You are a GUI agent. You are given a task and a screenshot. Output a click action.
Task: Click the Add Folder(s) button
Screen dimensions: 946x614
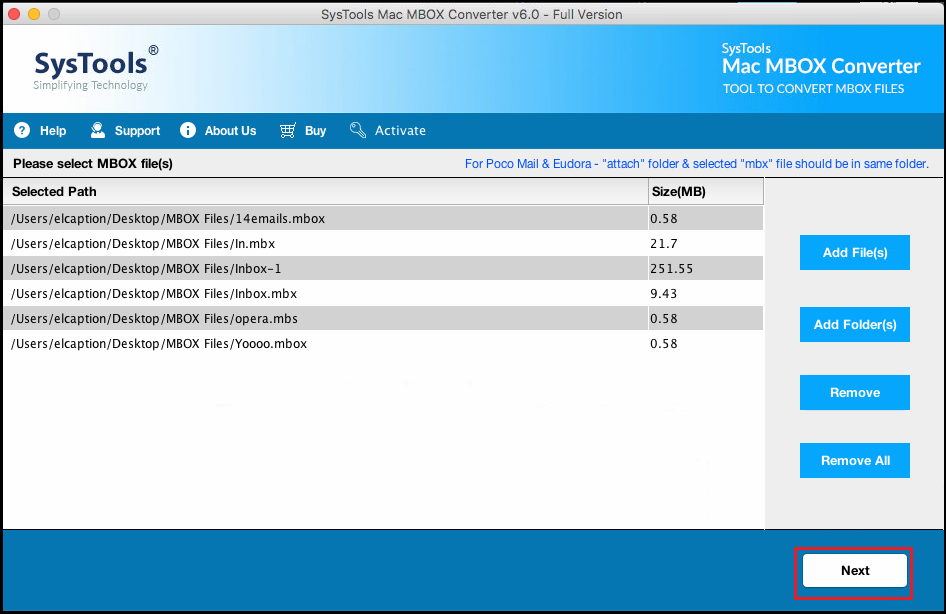(855, 324)
